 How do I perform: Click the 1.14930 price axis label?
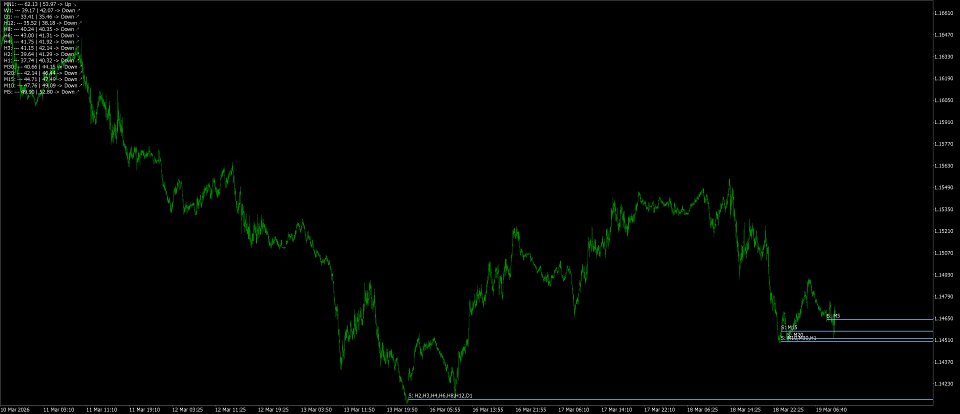[943, 275]
